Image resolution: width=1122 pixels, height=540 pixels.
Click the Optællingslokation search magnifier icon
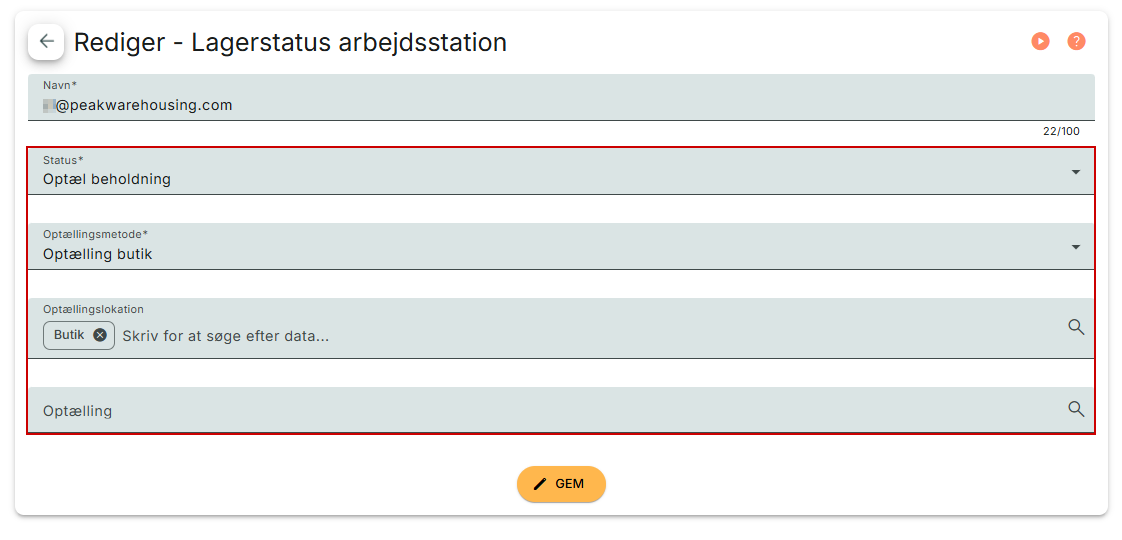click(1076, 327)
